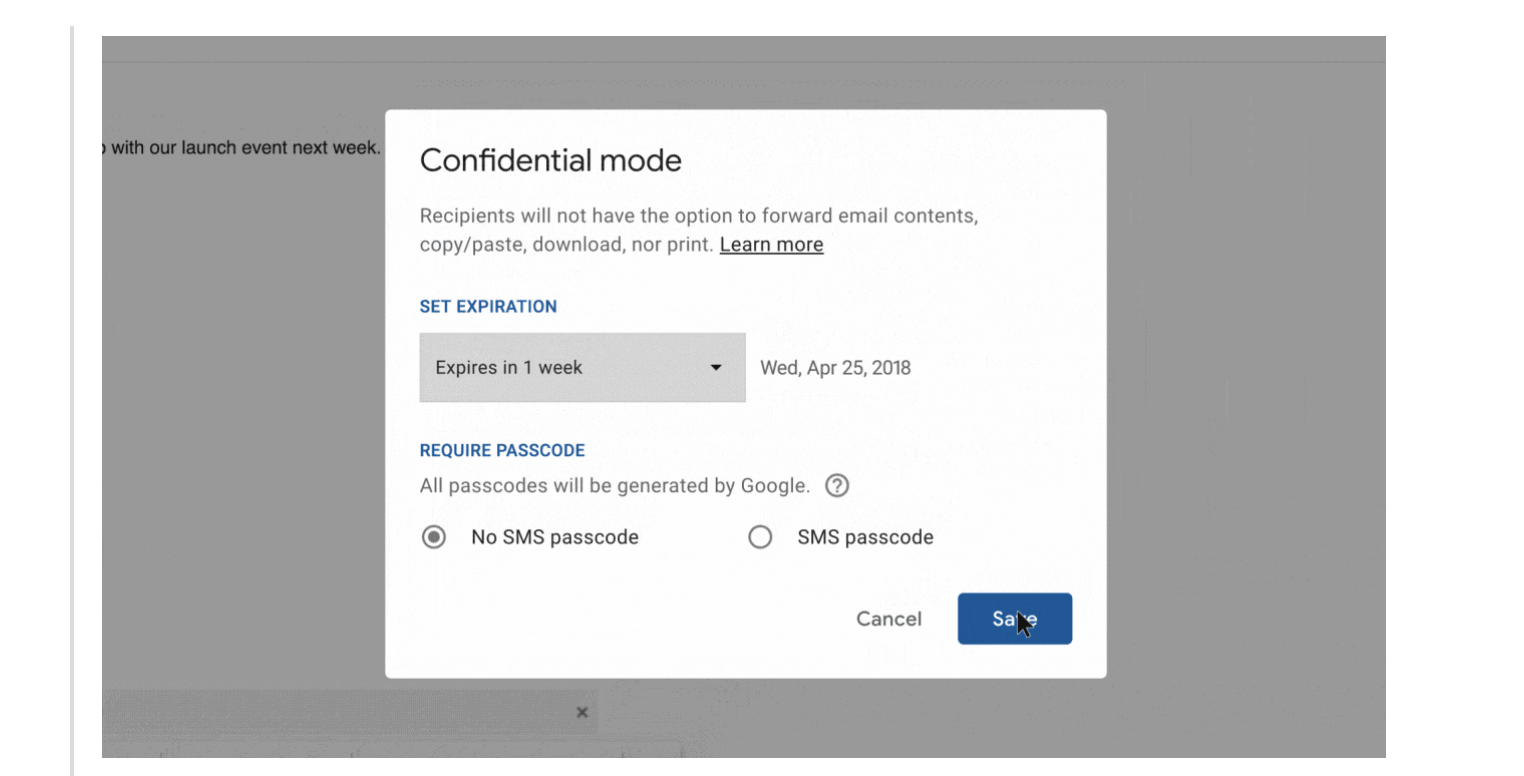Click the Cancel button
This screenshot has width=1524, height=776.
[889, 619]
